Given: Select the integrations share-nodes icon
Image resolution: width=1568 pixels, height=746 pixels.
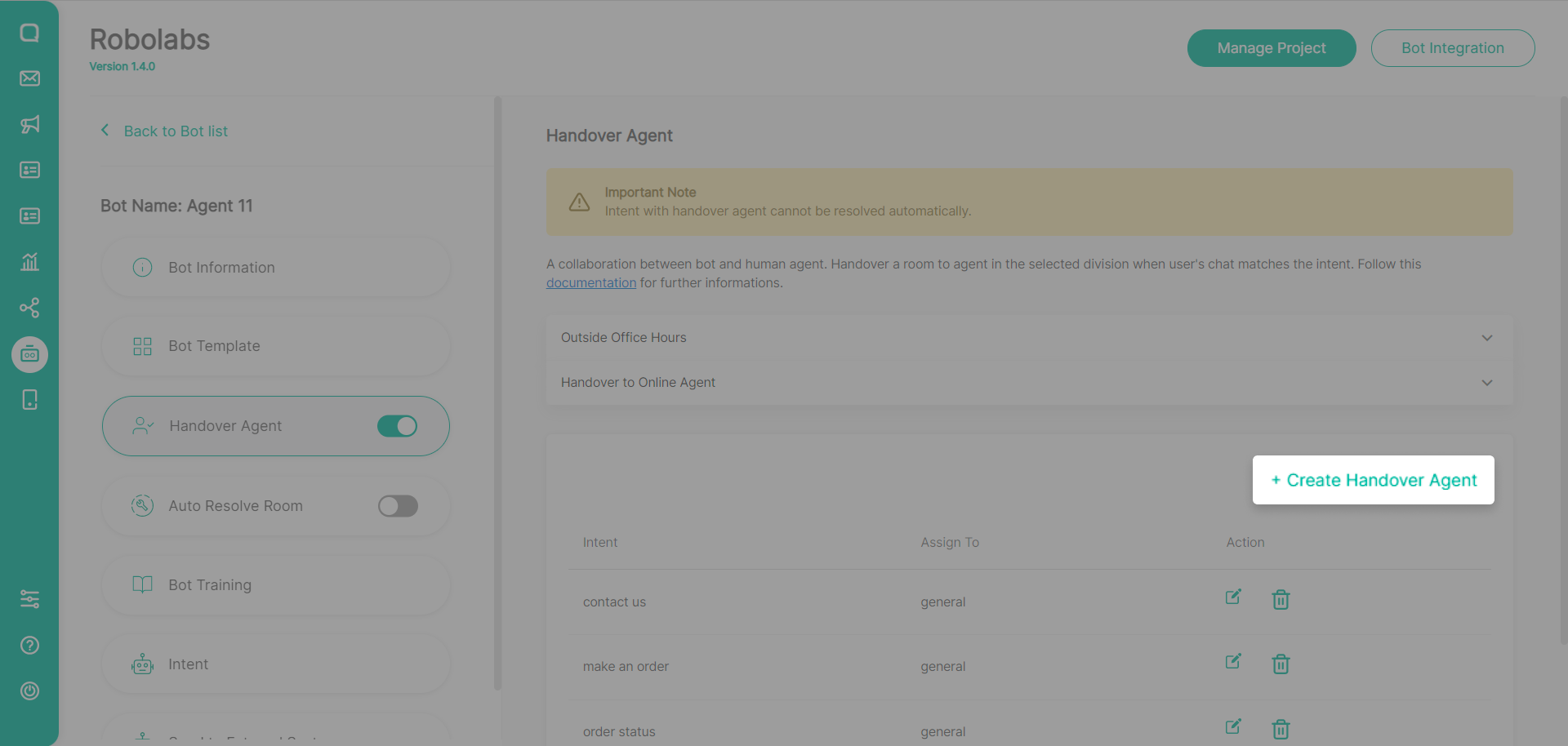Looking at the screenshot, I should pos(30,308).
